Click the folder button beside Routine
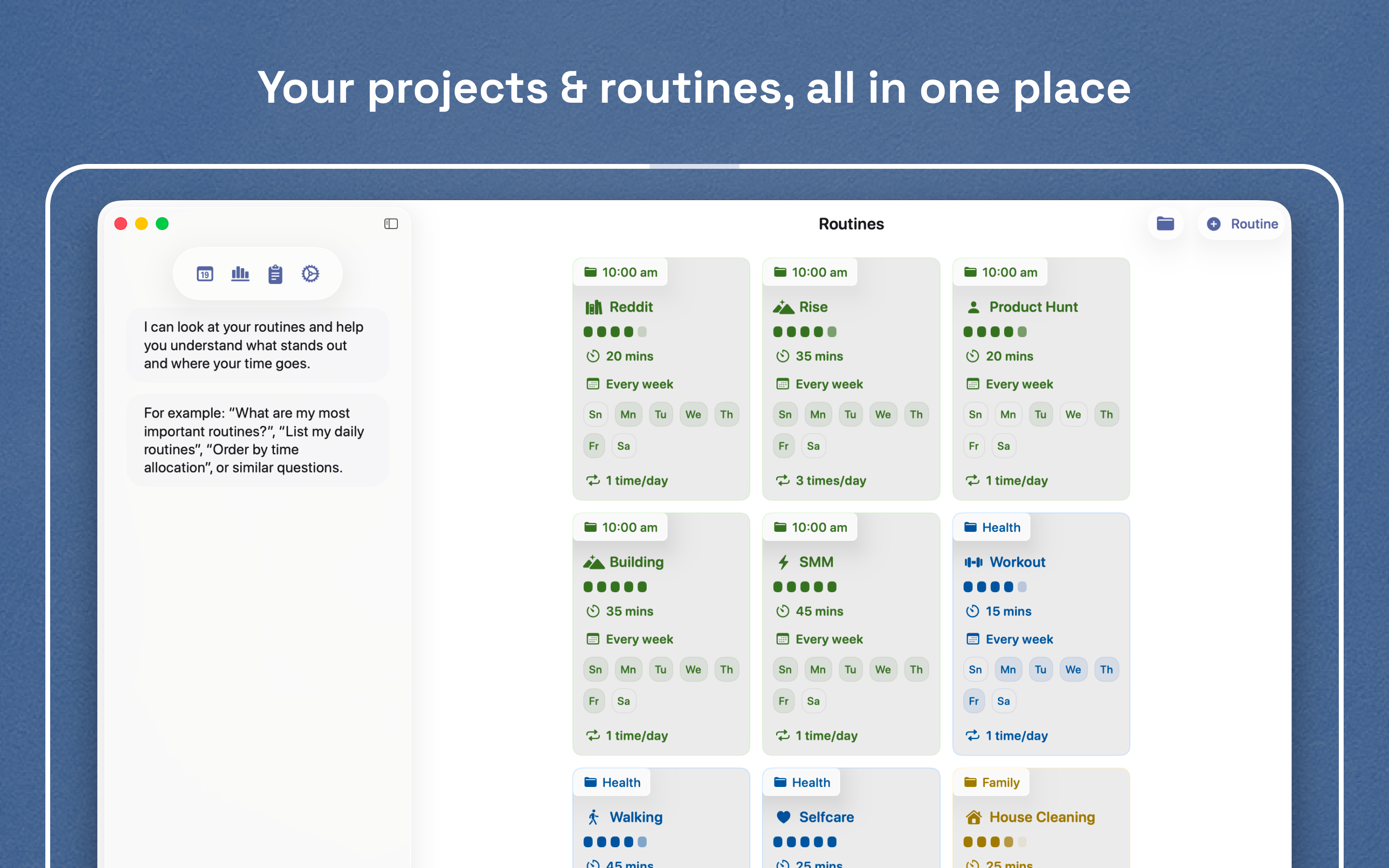This screenshot has height=868, width=1389. (x=1165, y=224)
